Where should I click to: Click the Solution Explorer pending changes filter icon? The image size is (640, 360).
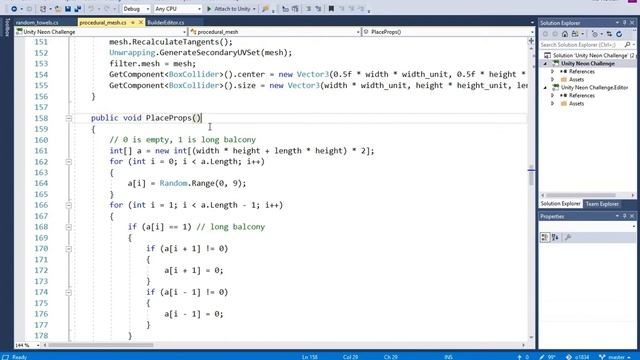pos(596,34)
